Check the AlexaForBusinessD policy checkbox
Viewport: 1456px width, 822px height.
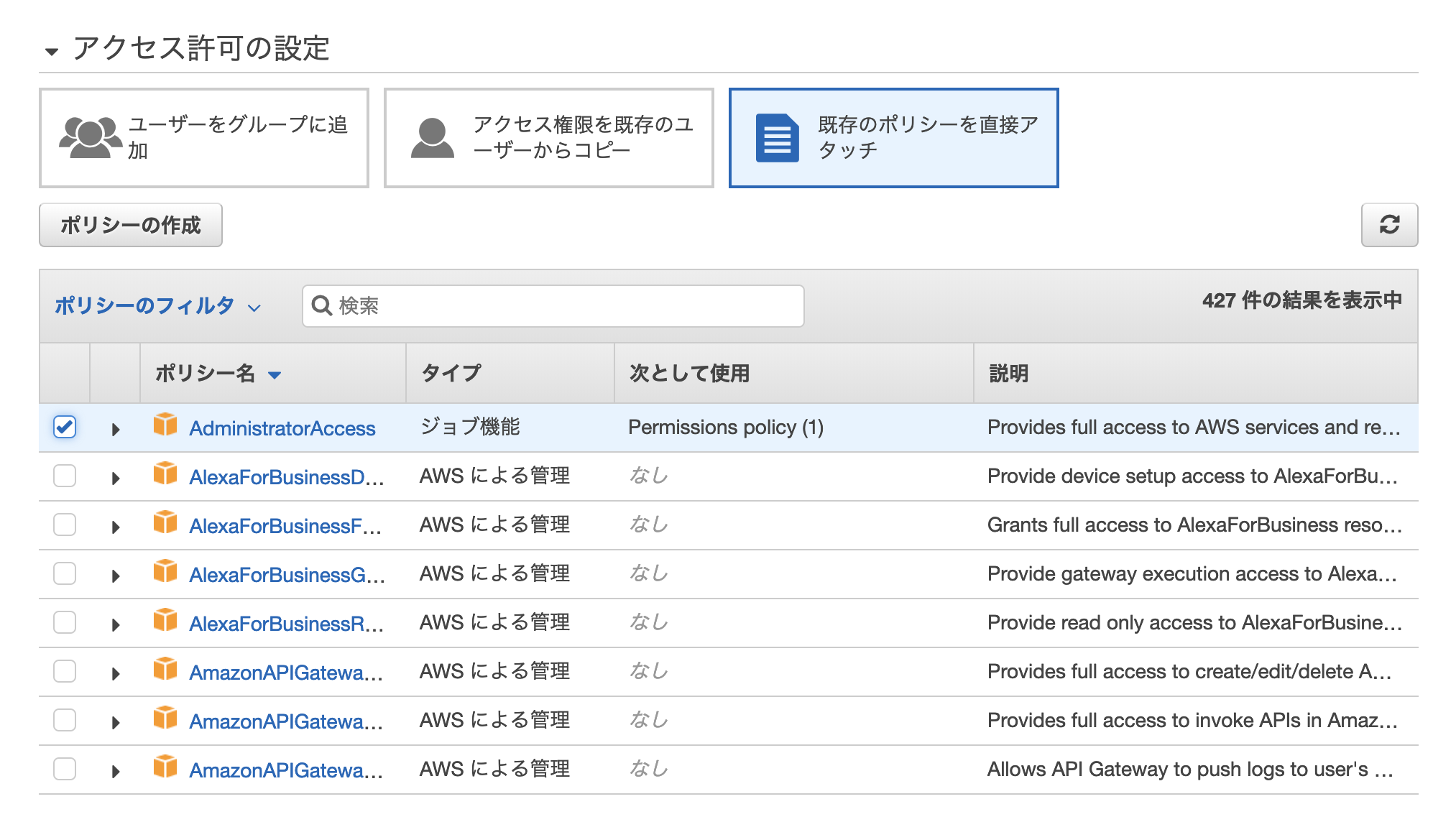[65, 476]
